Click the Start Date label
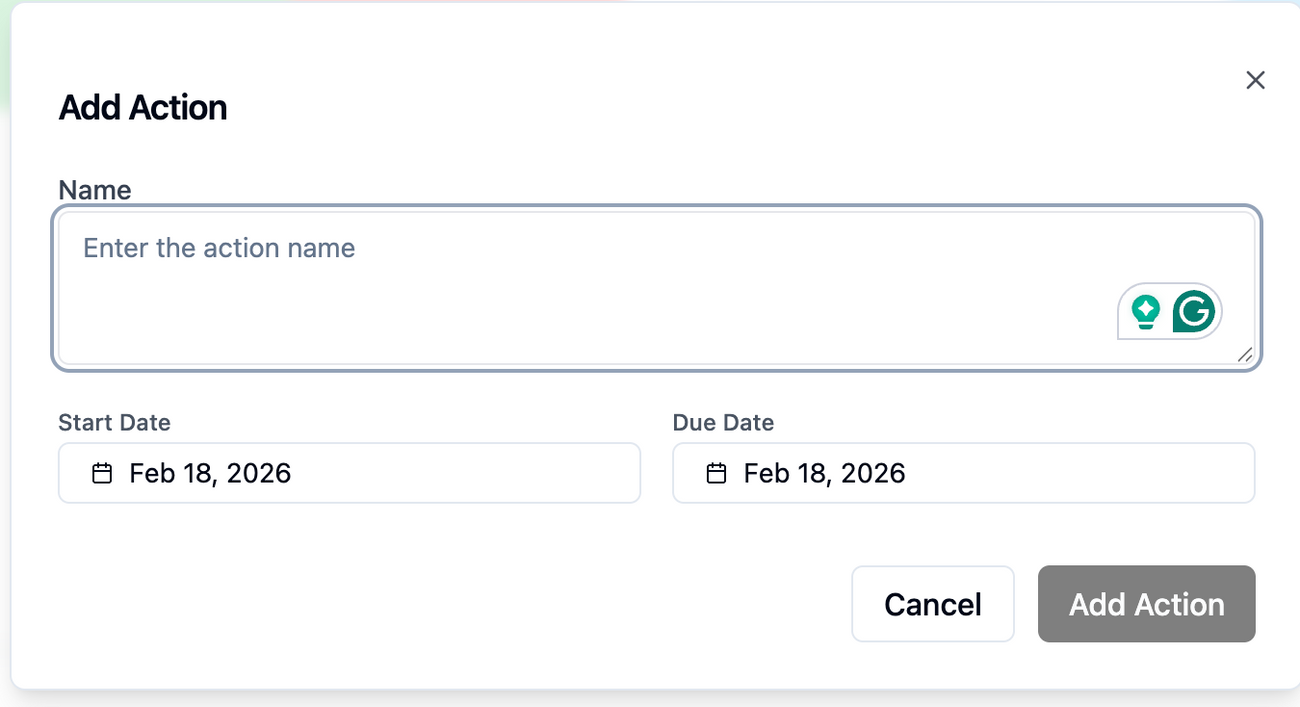The height and width of the screenshot is (707, 1300). [114, 422]
